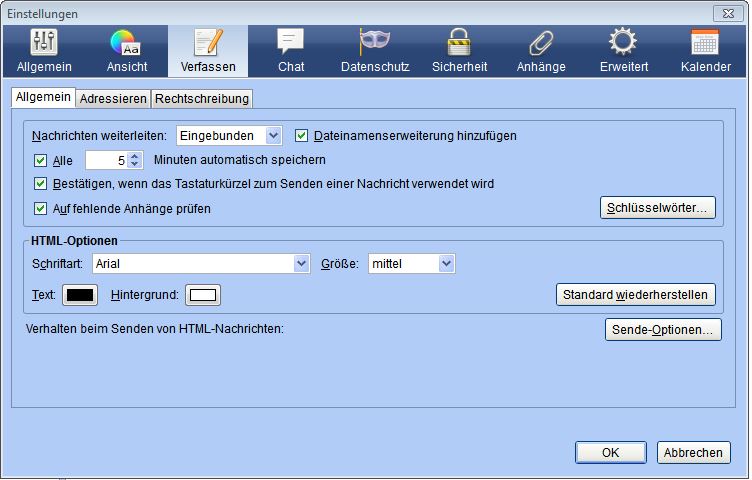The image size is (752, 480).
Task: Expand the Größe mittel dropdown
Action: pos(412,264)
